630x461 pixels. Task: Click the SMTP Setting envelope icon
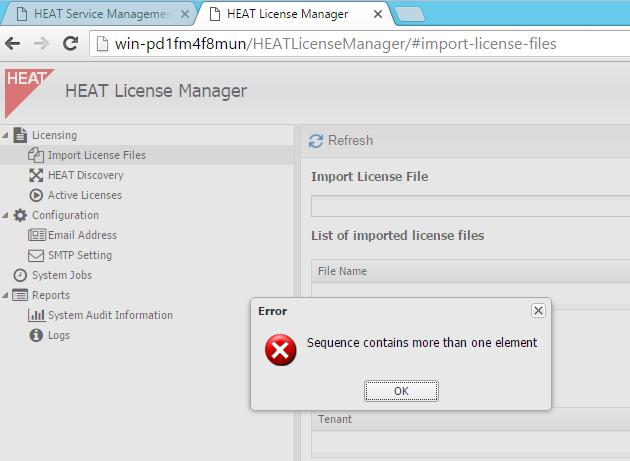(37, 255)
